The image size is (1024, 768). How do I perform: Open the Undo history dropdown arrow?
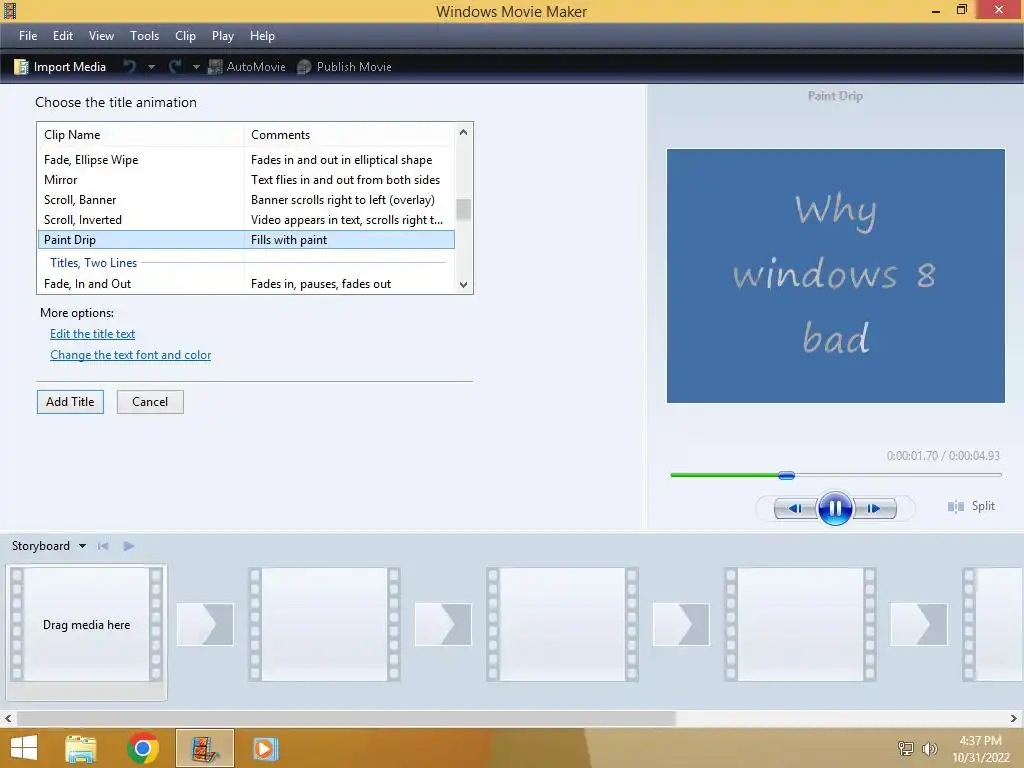coord(151,67)
